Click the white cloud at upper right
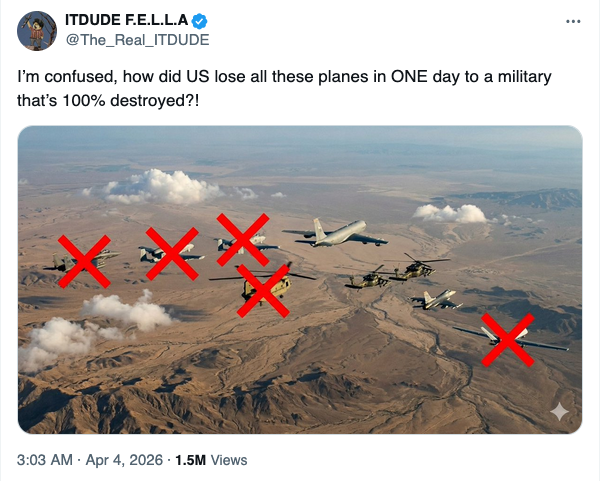604x481 pixels. click(x=450, y=212)
